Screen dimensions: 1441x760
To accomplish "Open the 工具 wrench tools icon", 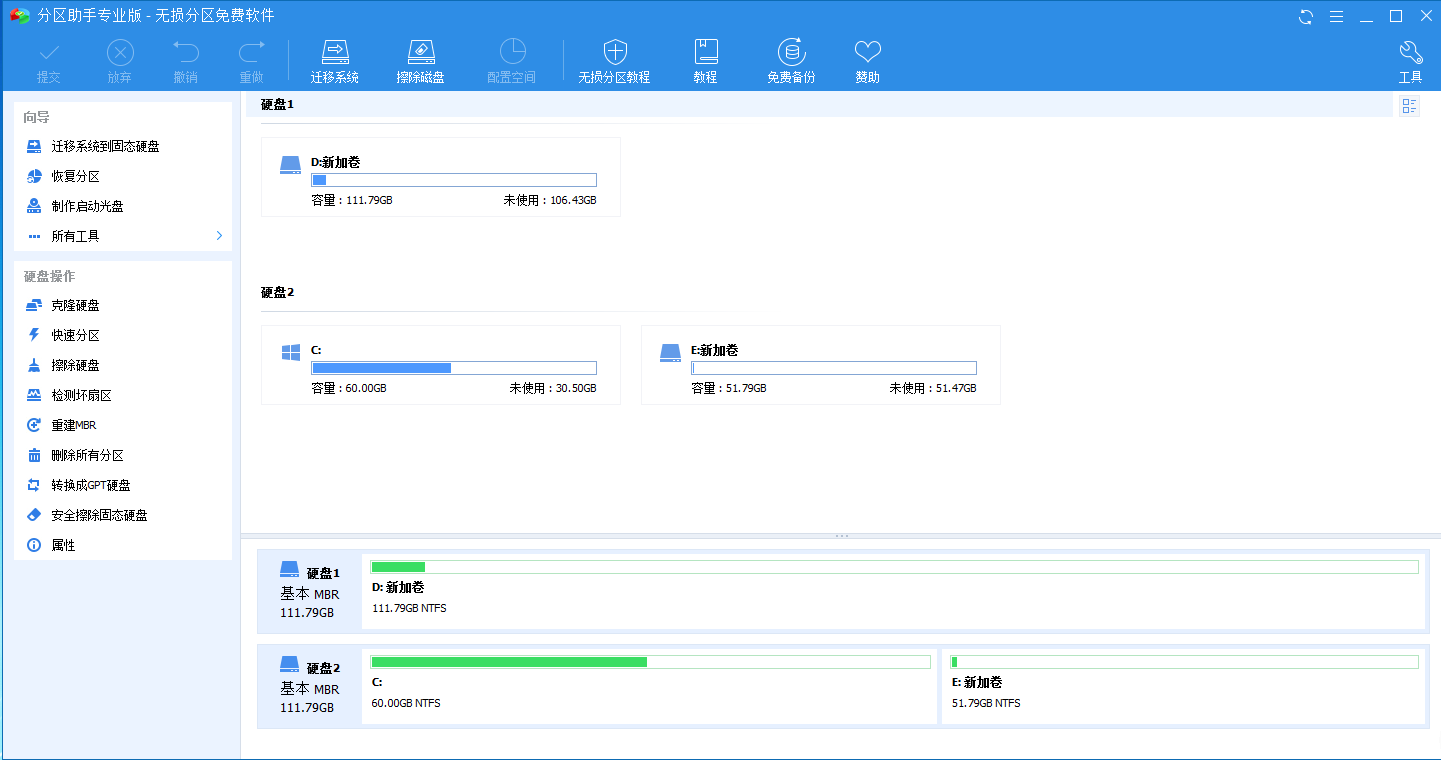I will [1410, 62].
